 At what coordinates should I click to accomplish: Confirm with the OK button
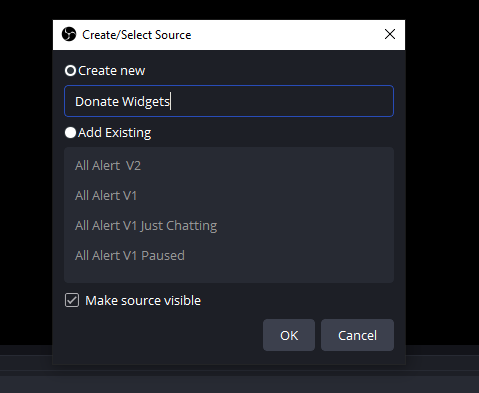(289, 335)
